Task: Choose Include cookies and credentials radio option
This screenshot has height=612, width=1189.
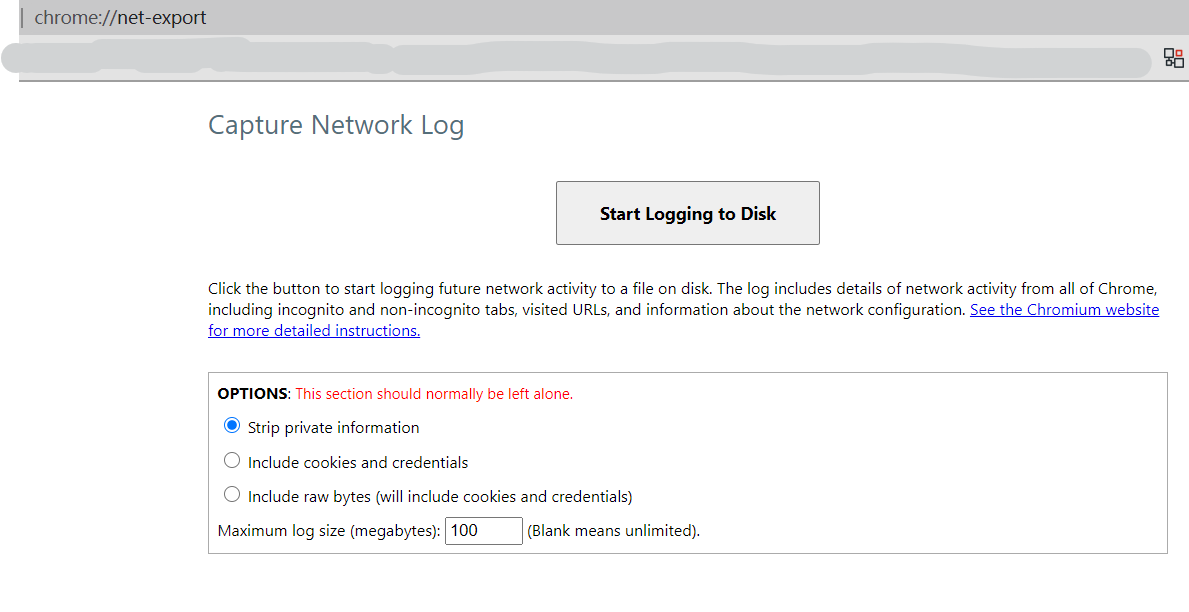Action: pos(232,460)
